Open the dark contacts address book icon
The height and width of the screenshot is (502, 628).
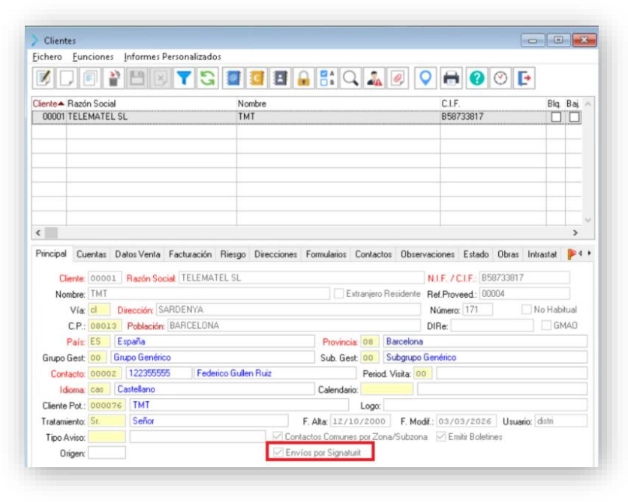tap(280, 78)
